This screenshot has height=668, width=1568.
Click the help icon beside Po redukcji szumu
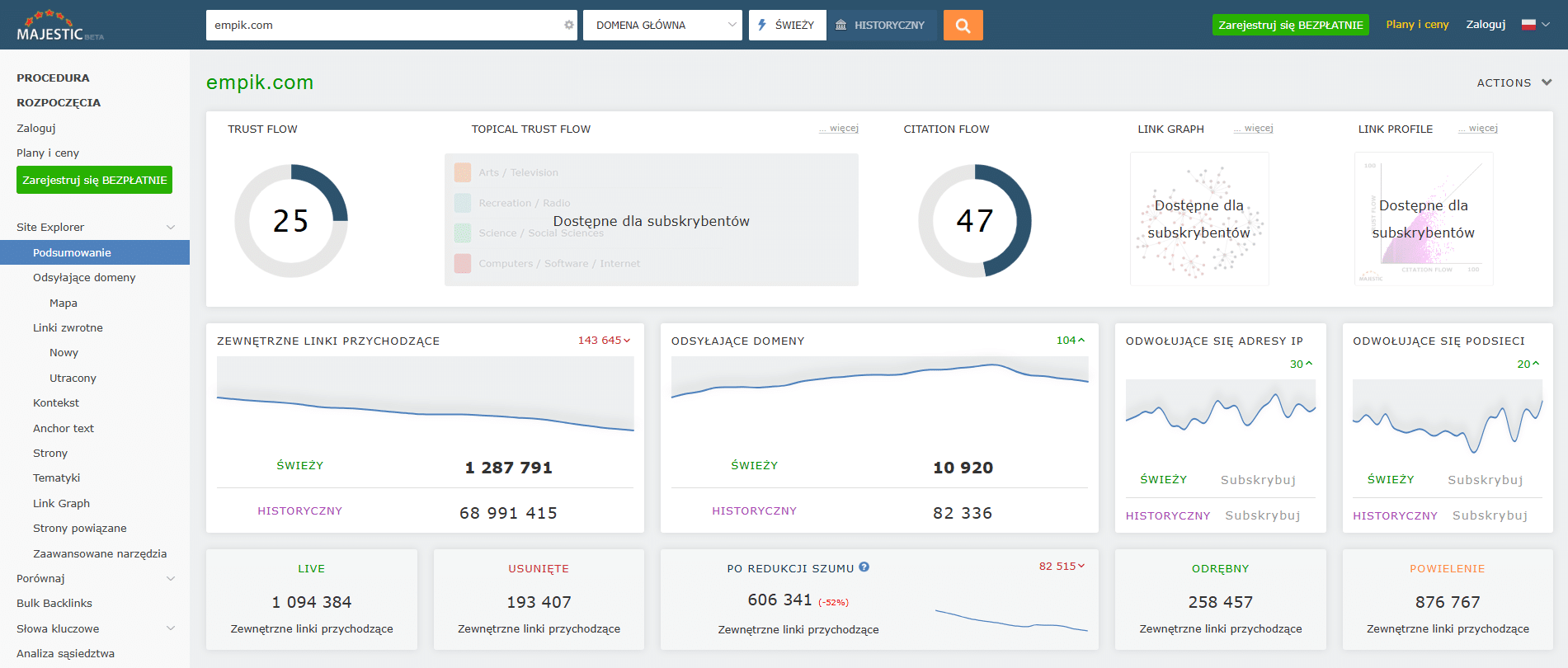tap(864, 567)
